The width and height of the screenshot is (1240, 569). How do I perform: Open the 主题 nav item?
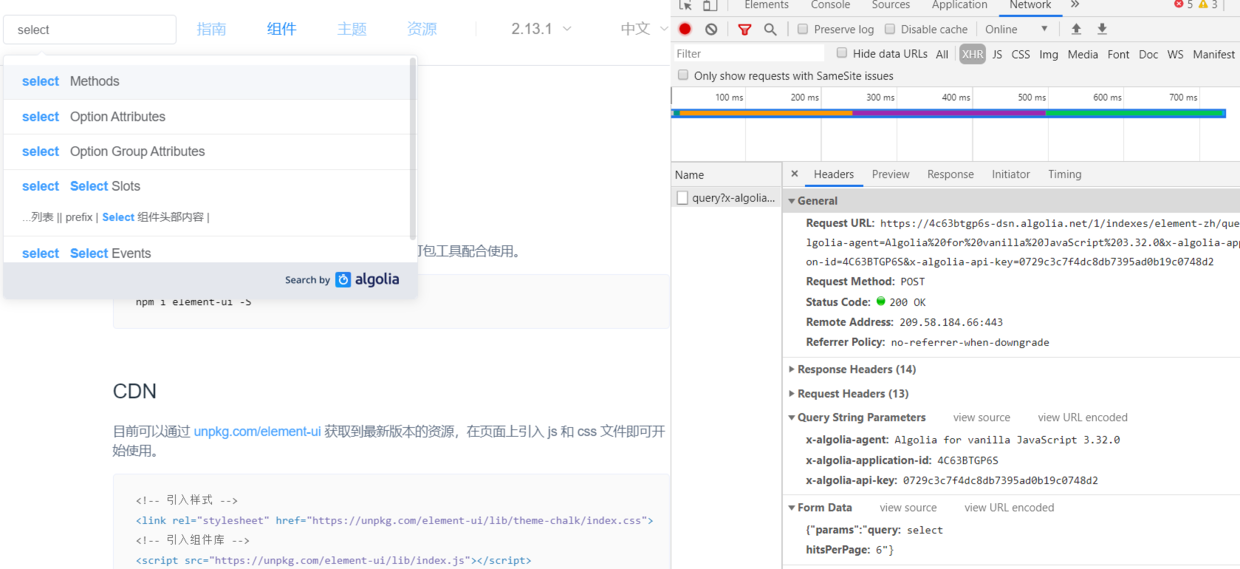point(351,29)
